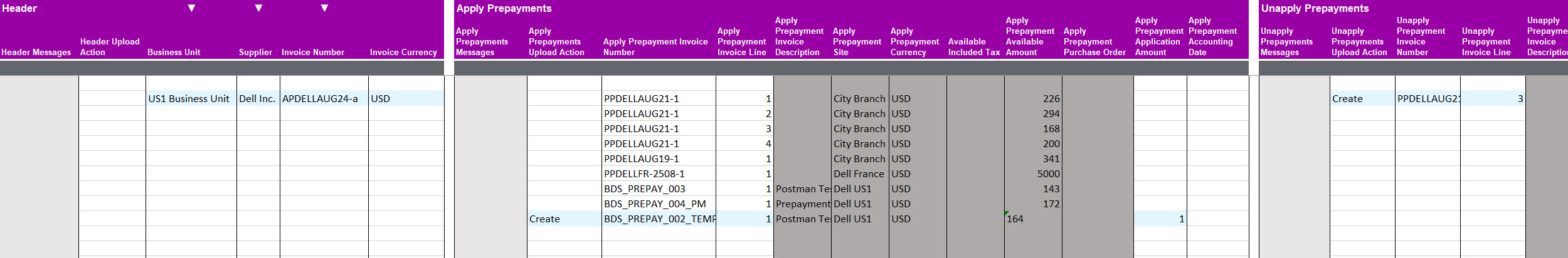Viewport: 1568px width, 258px height.
Task: Select PPDELLAUG21-1 cell in the 200 amount row
Action: coord(659,143)
